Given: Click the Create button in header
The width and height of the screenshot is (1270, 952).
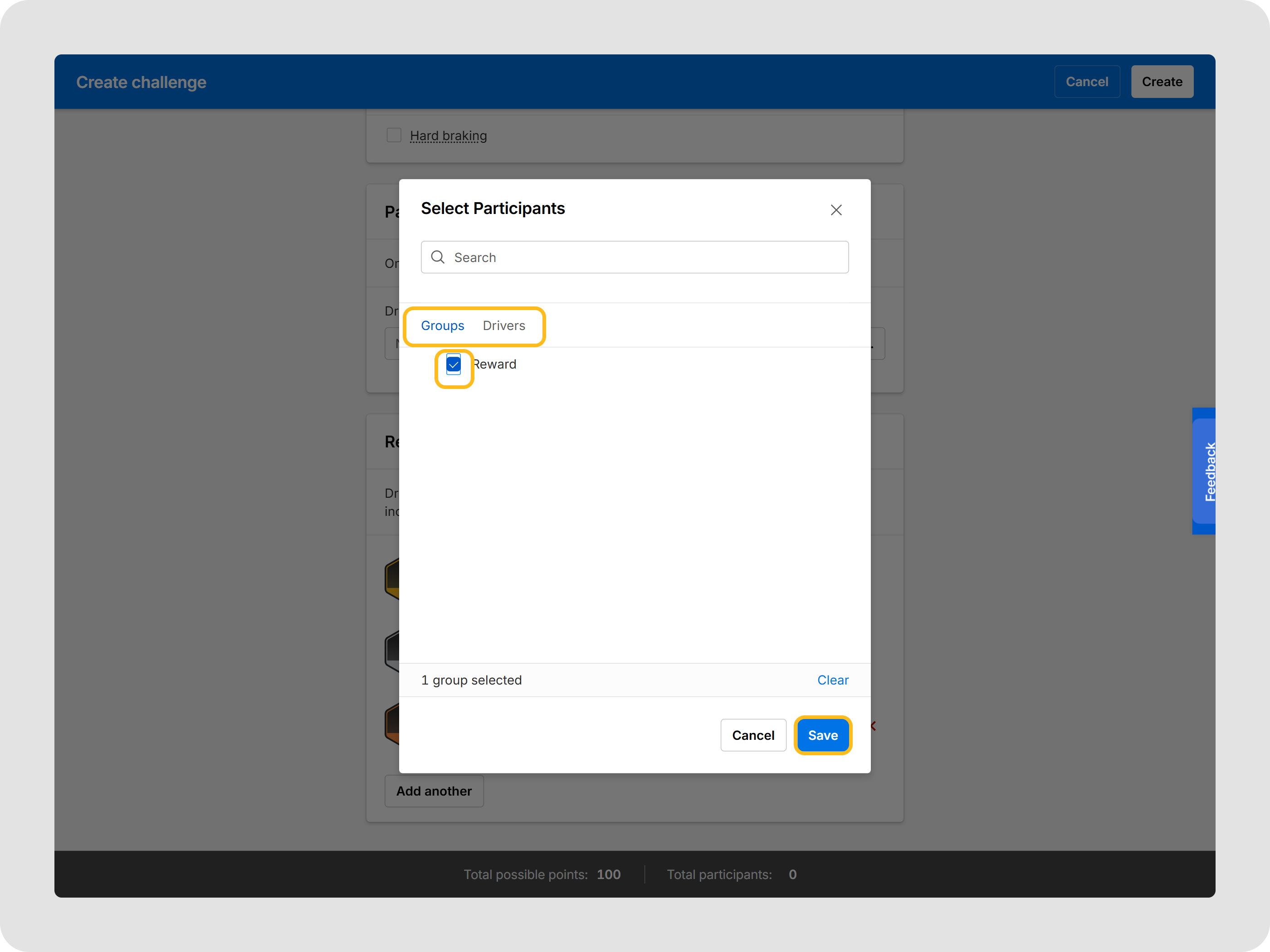Looking at the screenshot, I should (x=1162, y=82).
